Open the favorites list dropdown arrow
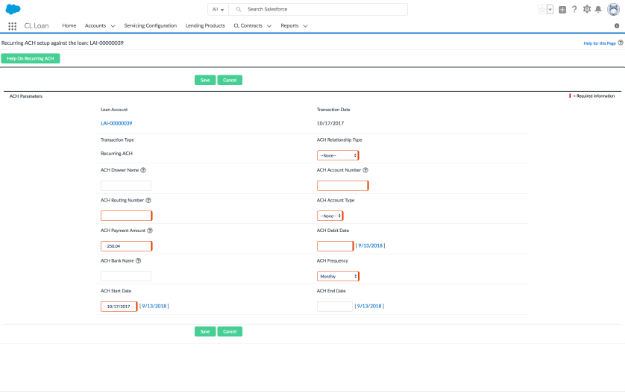 pyautogui.click(x=550, y=10)
